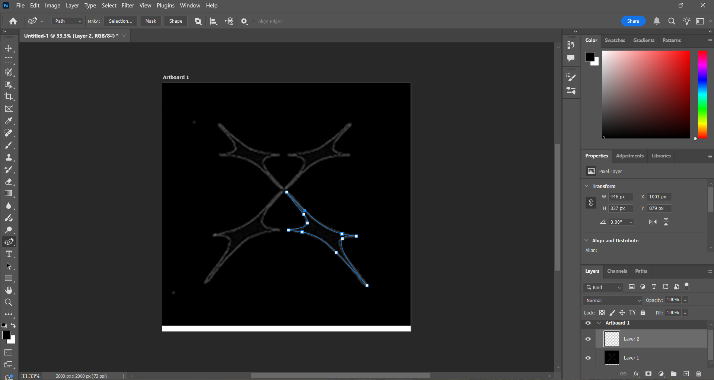Toggle layer filtering switch
This screenshot has width=714, height=380.
click(x=687, y=287)
